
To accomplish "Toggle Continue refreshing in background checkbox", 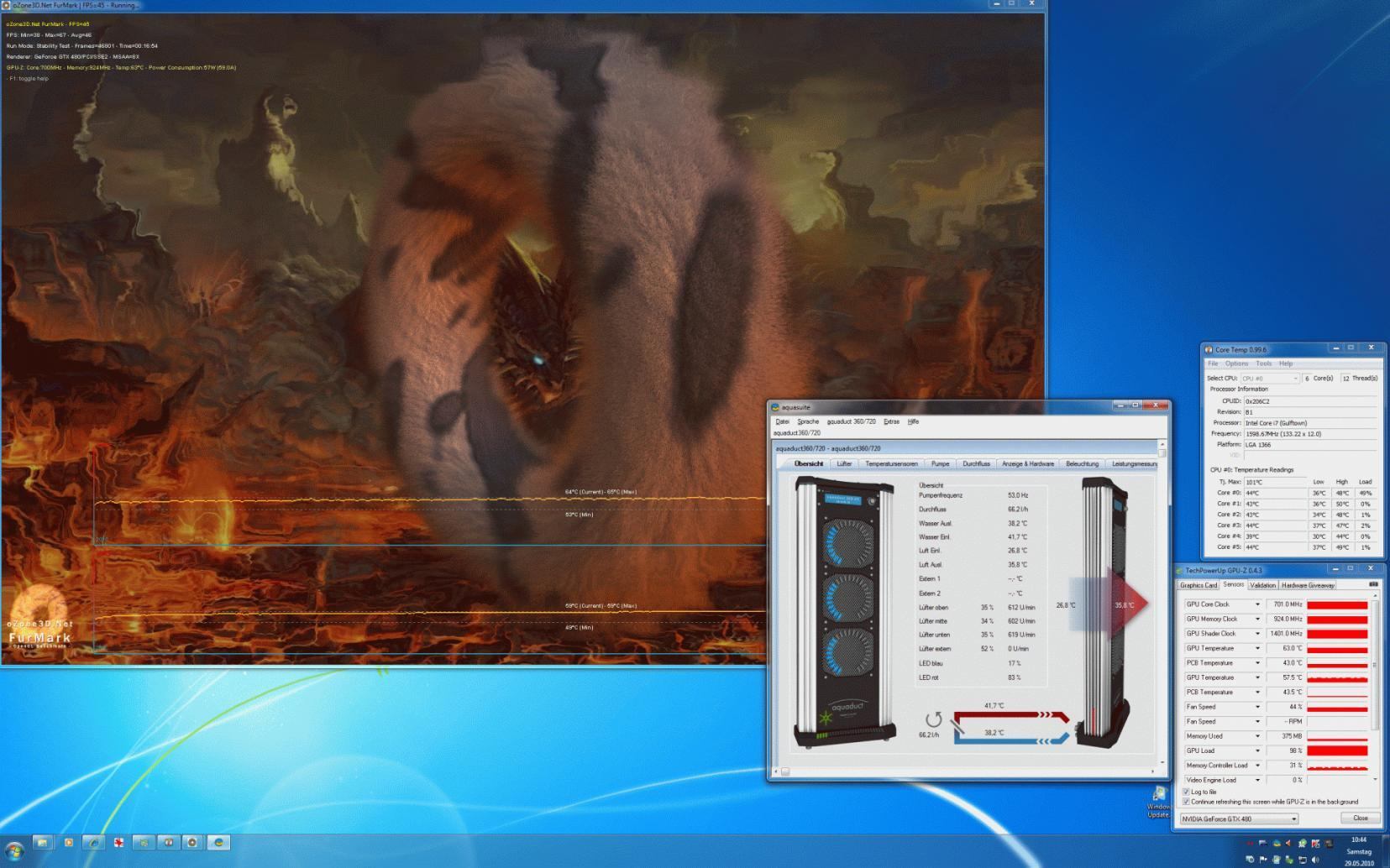I will pos(1186,802).
